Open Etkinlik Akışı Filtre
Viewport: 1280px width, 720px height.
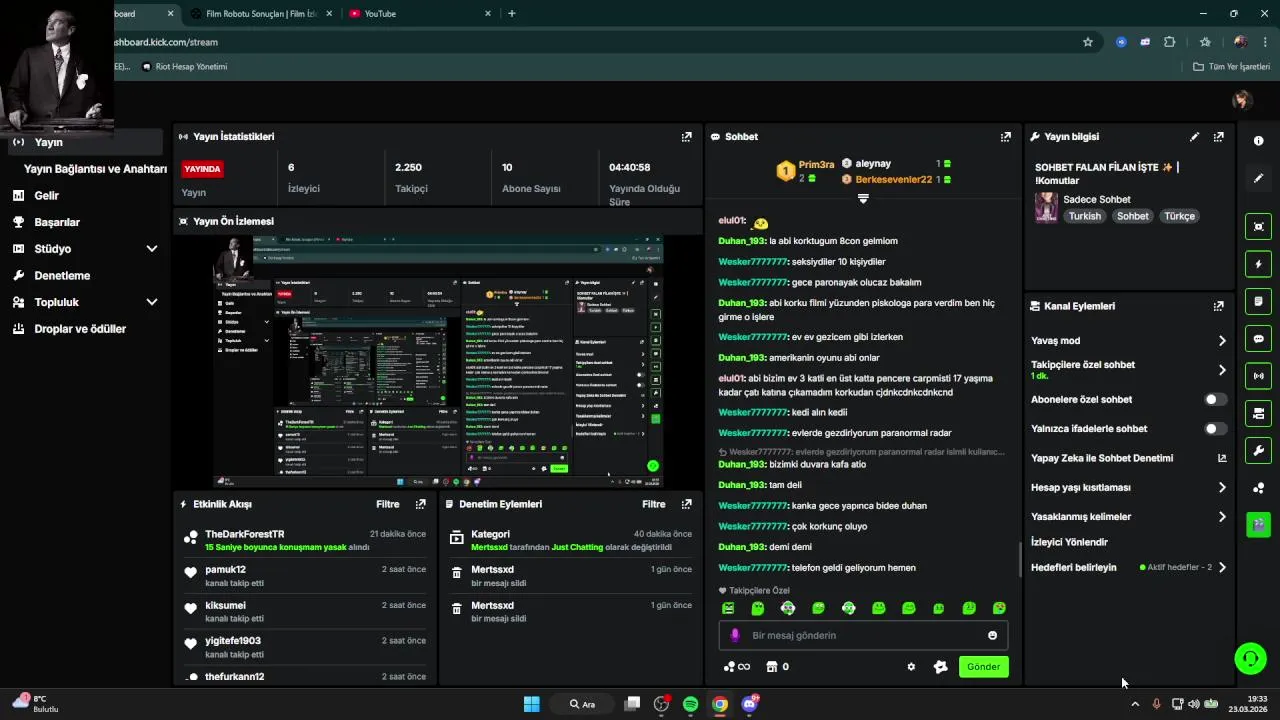(x=387, y=505)
